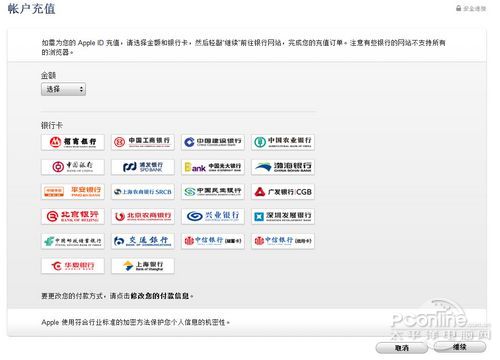500x360 pixels.
Task: Select Guangfa Bank CGB 广发银行
Action: 283,192
